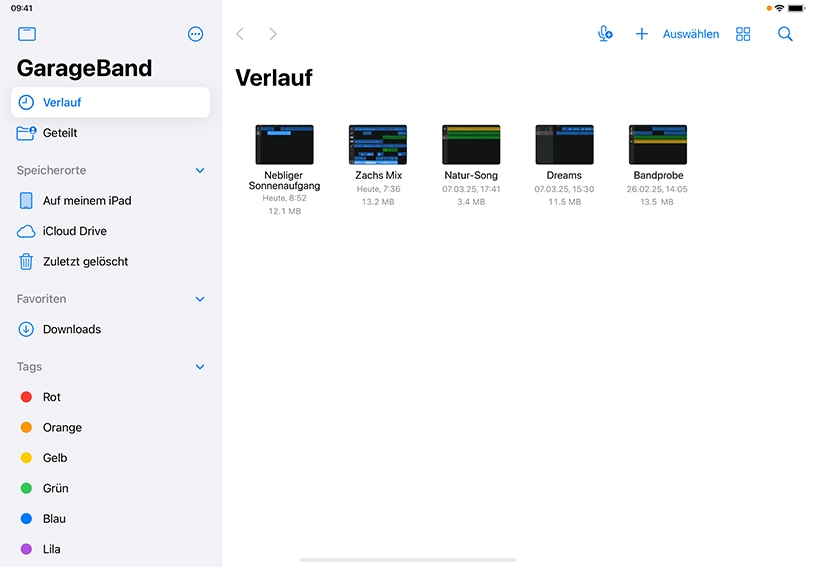The height and width of the screenshot is (567, 816).
Task: Open the more options ellipsis menu
Action: click(195, 34)
